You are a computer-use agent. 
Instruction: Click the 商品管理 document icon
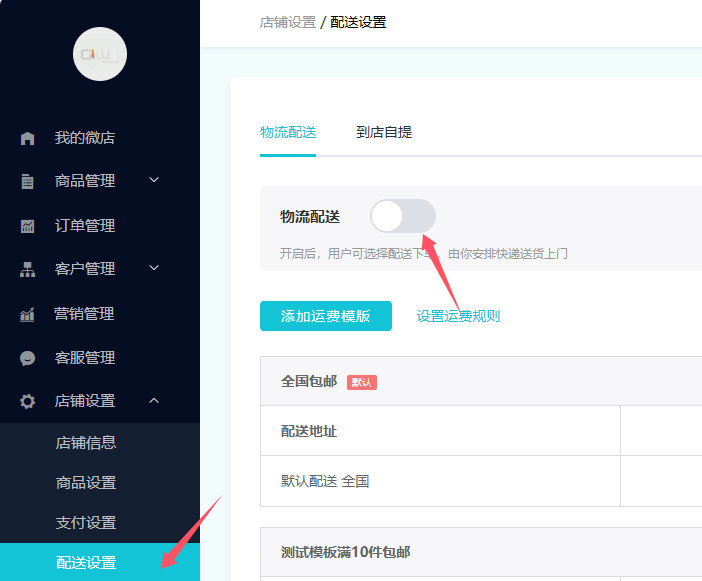(27, 181)
